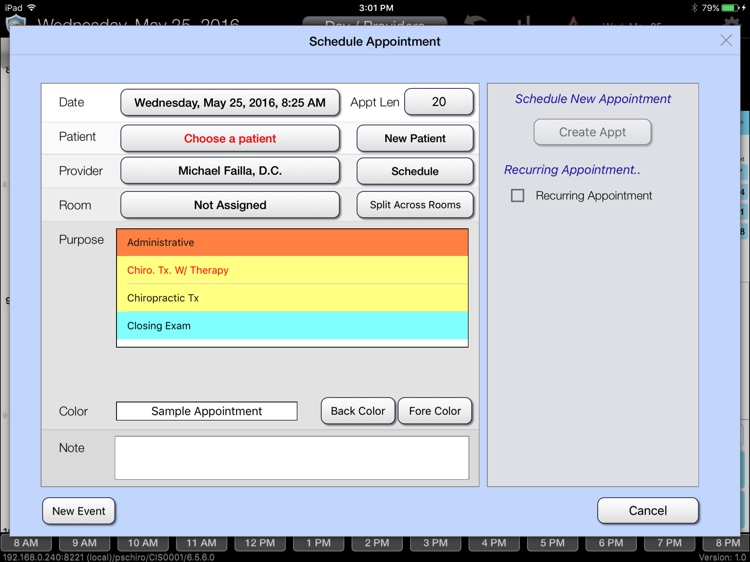Select the Administrative purpose
The height and width of the screenshot is (562, 750).
pos(292,242)
